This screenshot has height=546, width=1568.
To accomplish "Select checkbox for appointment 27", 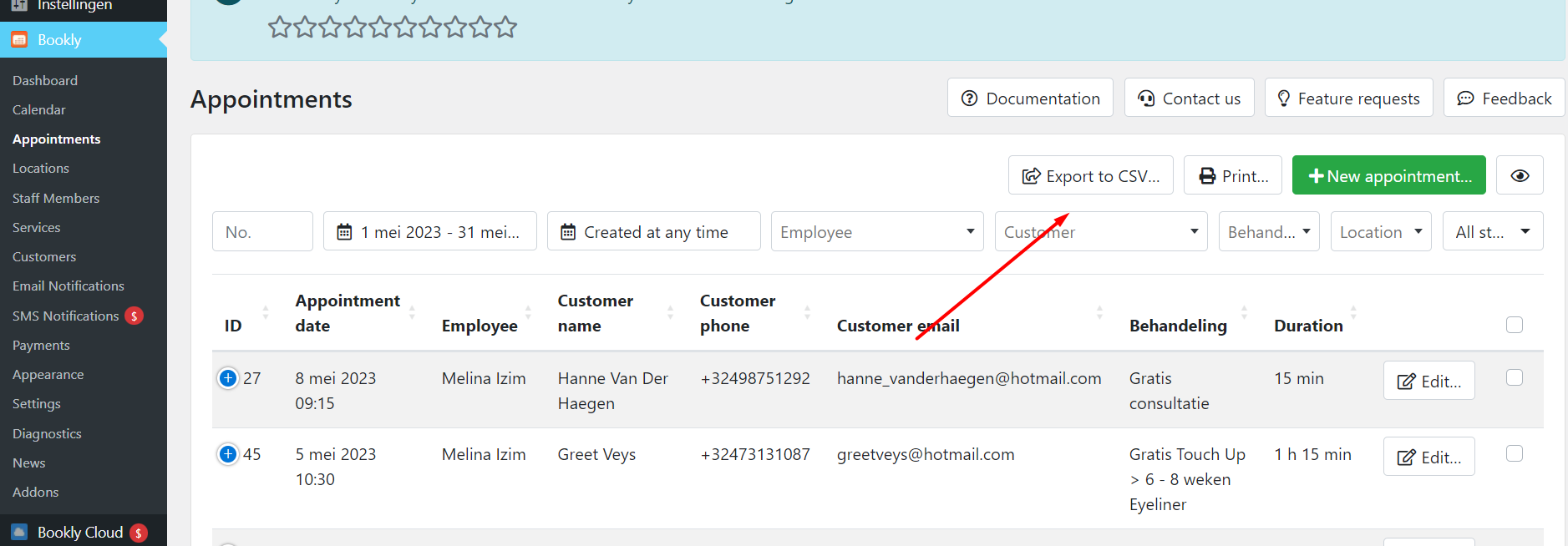I will point(1515,377).
